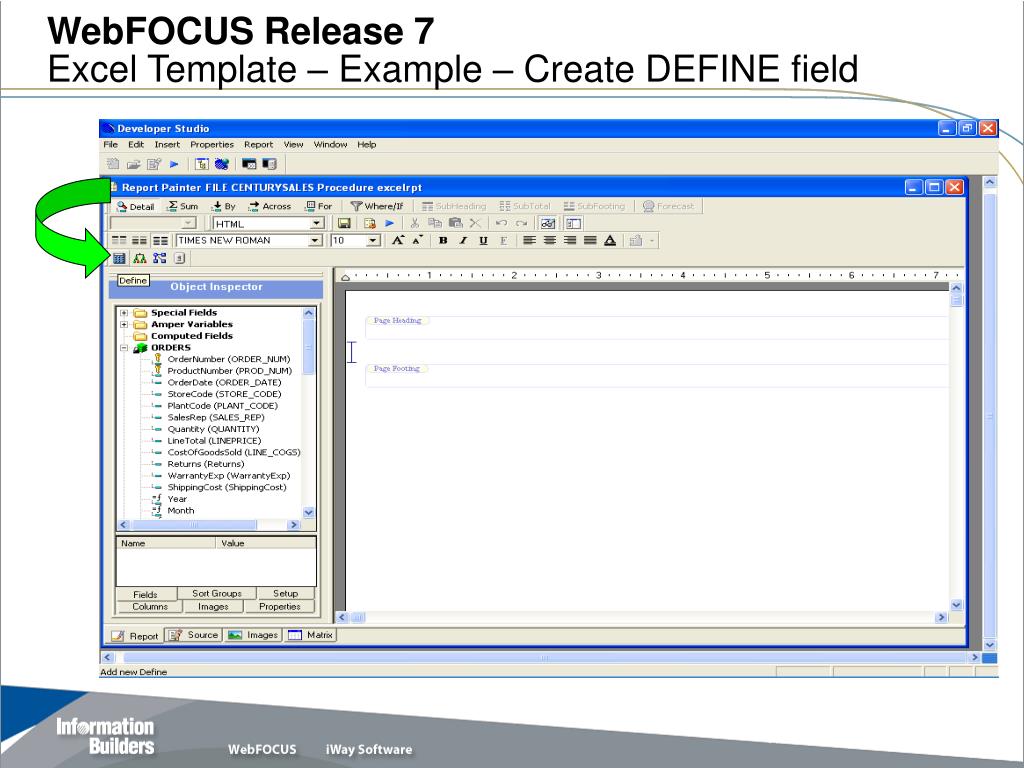Click the Bold B icon
Image resolution: width=1024 pixels, height=768 pixels.
[x=443, y=240]
